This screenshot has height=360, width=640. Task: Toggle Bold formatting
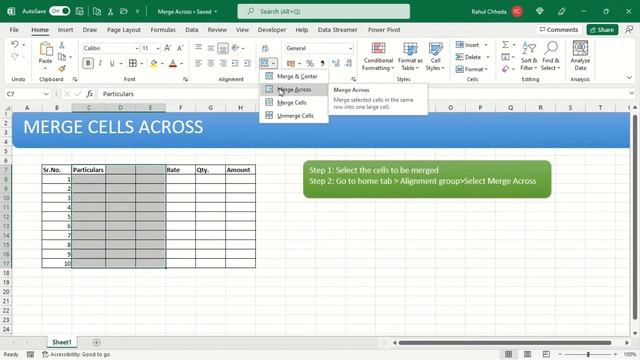click(x=88, y=63)
